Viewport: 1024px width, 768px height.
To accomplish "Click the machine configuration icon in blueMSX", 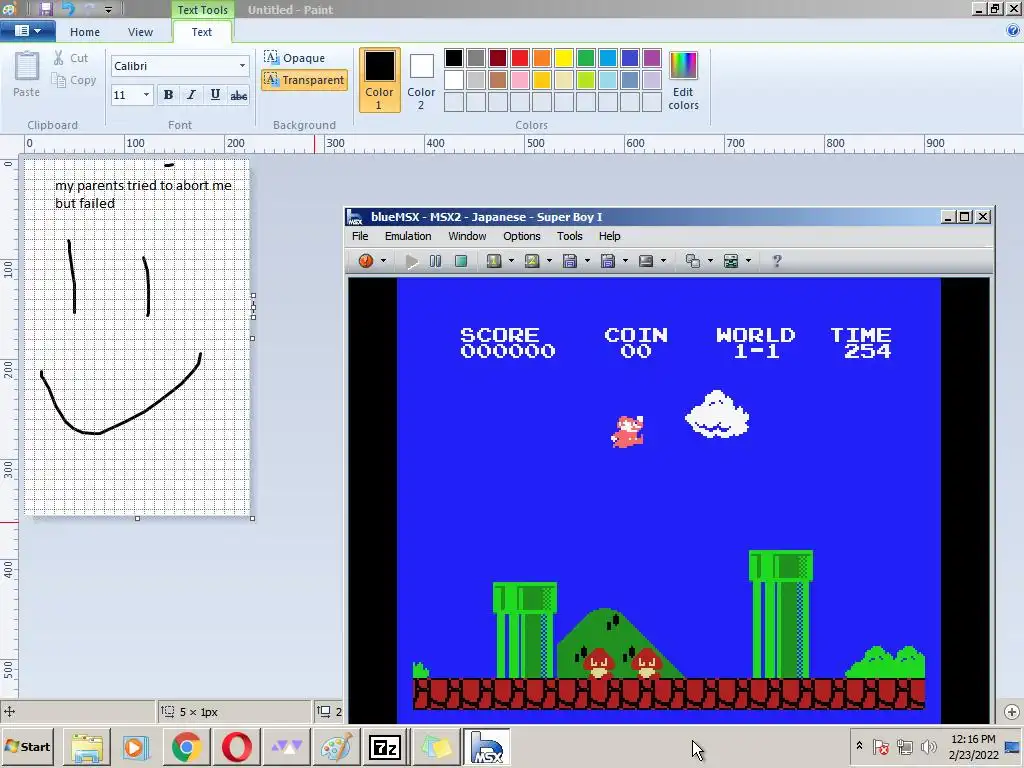I will (731, 261).
